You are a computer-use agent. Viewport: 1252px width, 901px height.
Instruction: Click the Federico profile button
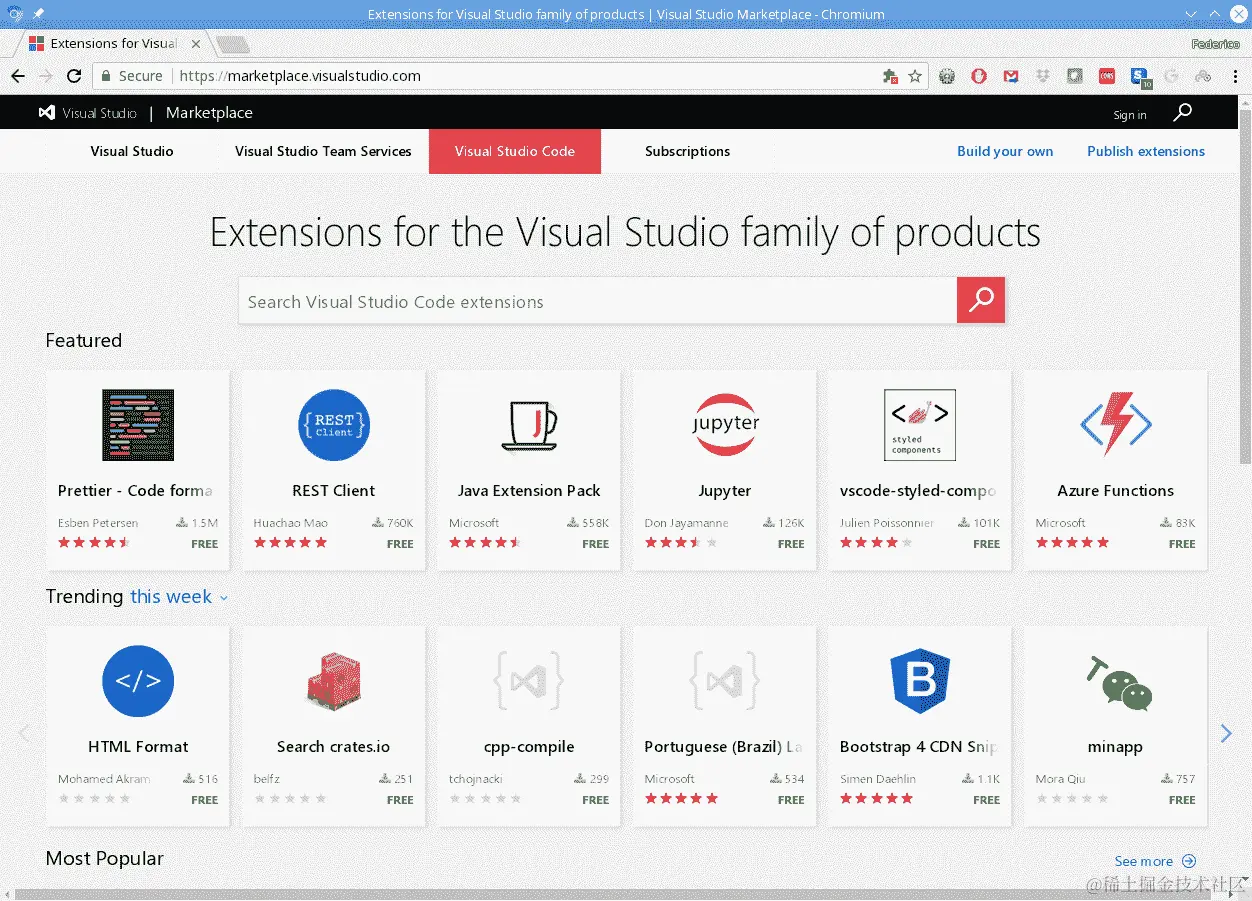[1215, 44]
